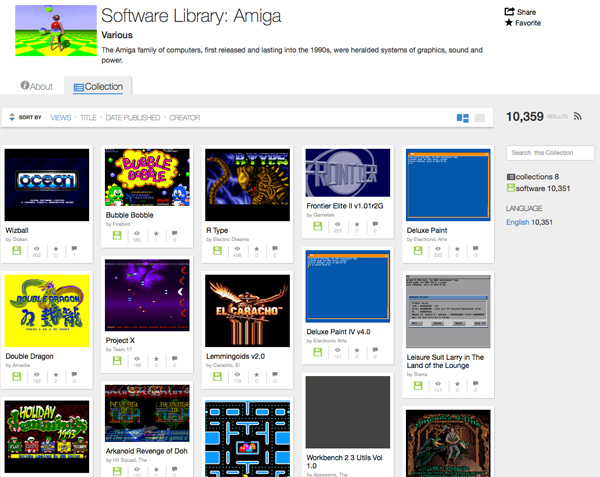Sort by Creator
This screenshot has width=600, height=477.
click(184, 117)
